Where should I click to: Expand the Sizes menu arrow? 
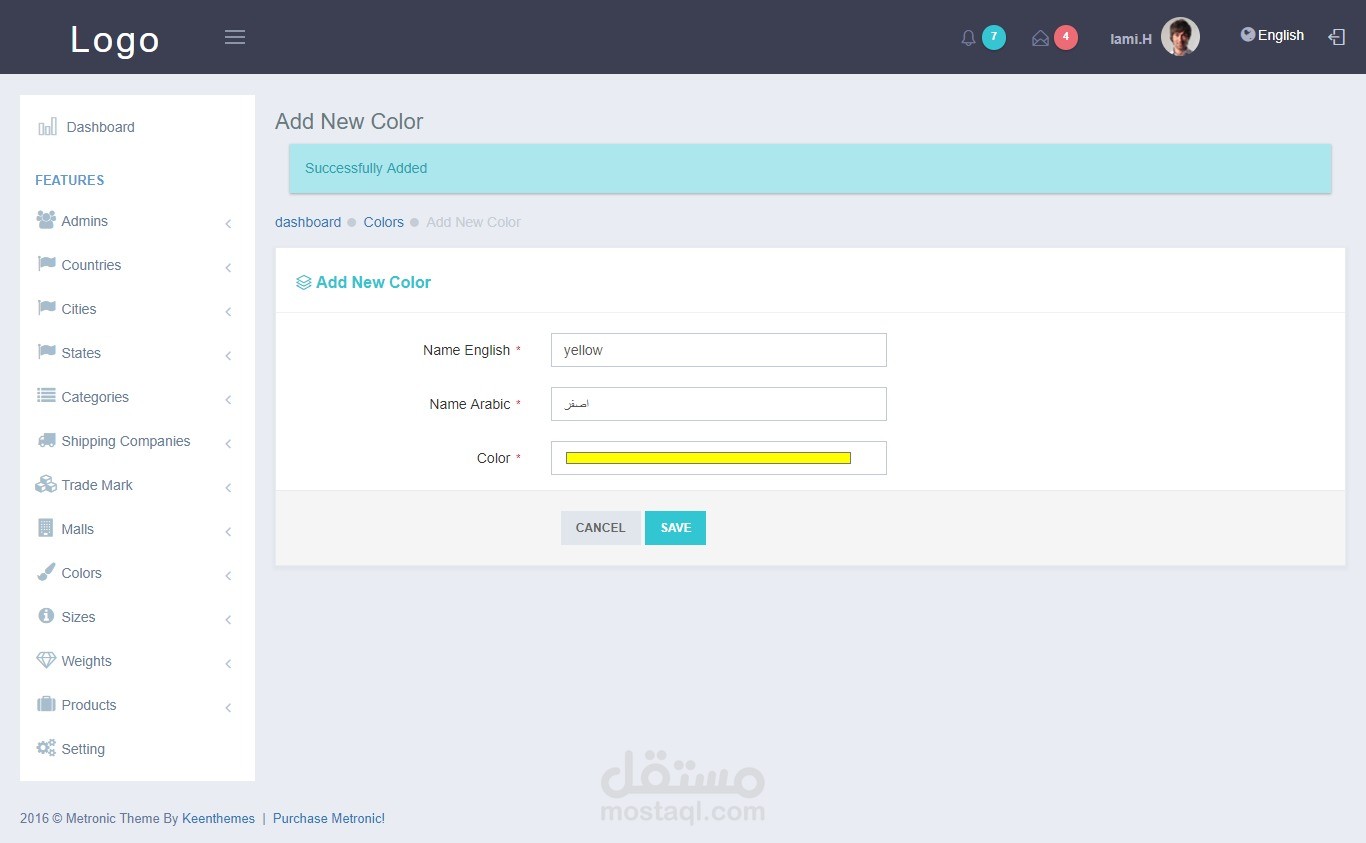(x=228, y=619)
